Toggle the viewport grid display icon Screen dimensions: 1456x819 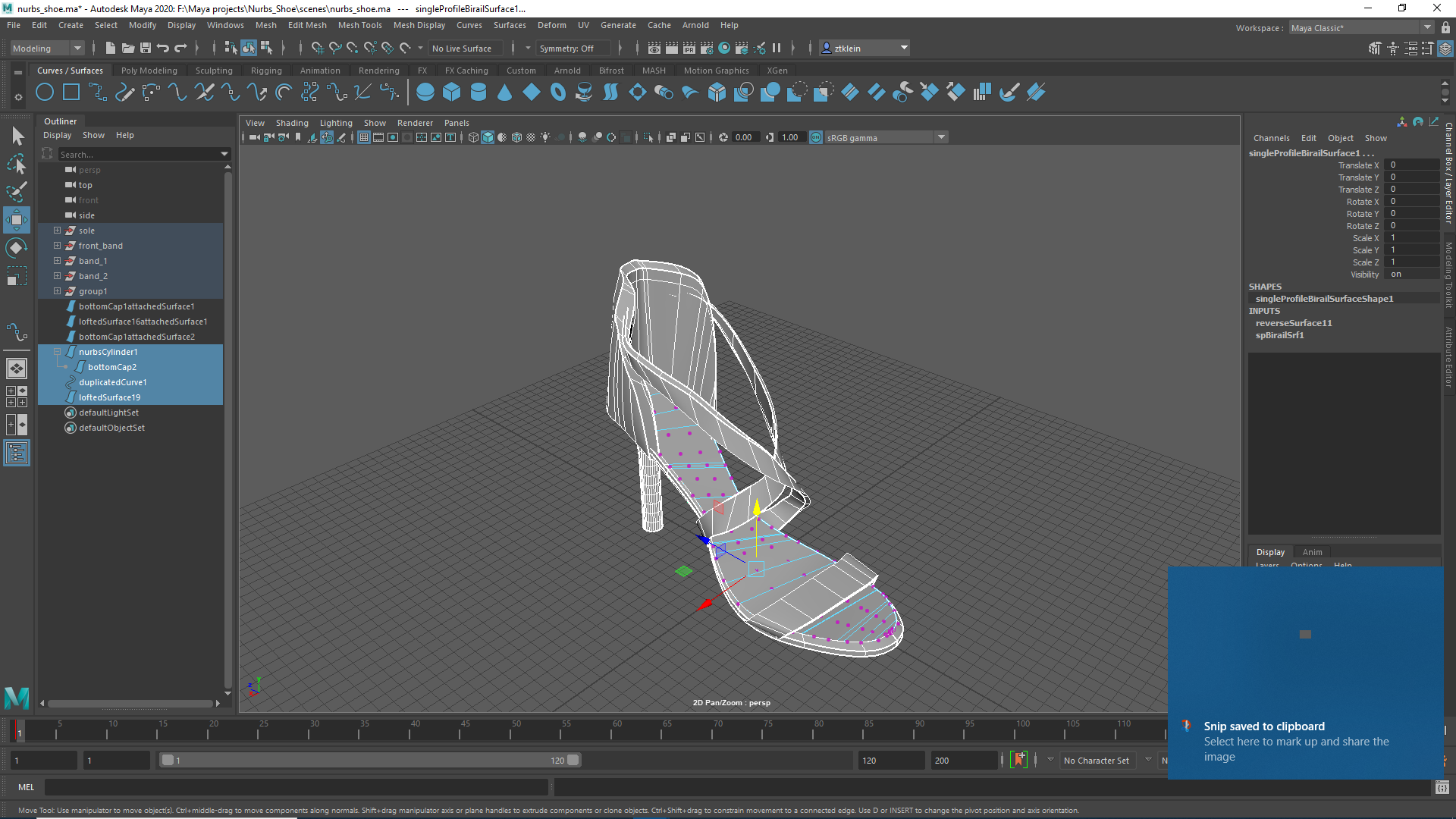pyautogui.click(x=364, y=137)
